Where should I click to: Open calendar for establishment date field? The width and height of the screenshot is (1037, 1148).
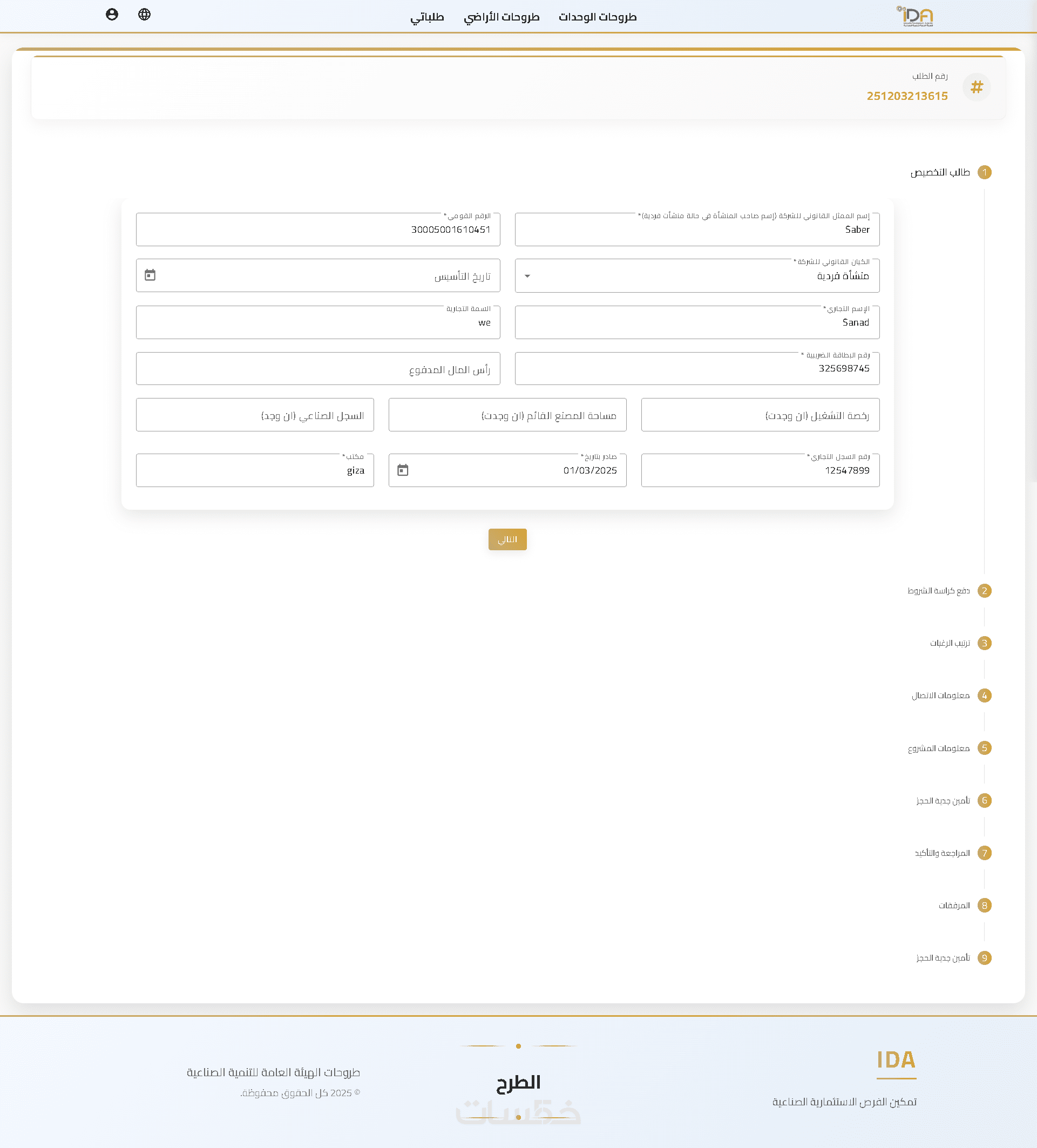[150, 275]
